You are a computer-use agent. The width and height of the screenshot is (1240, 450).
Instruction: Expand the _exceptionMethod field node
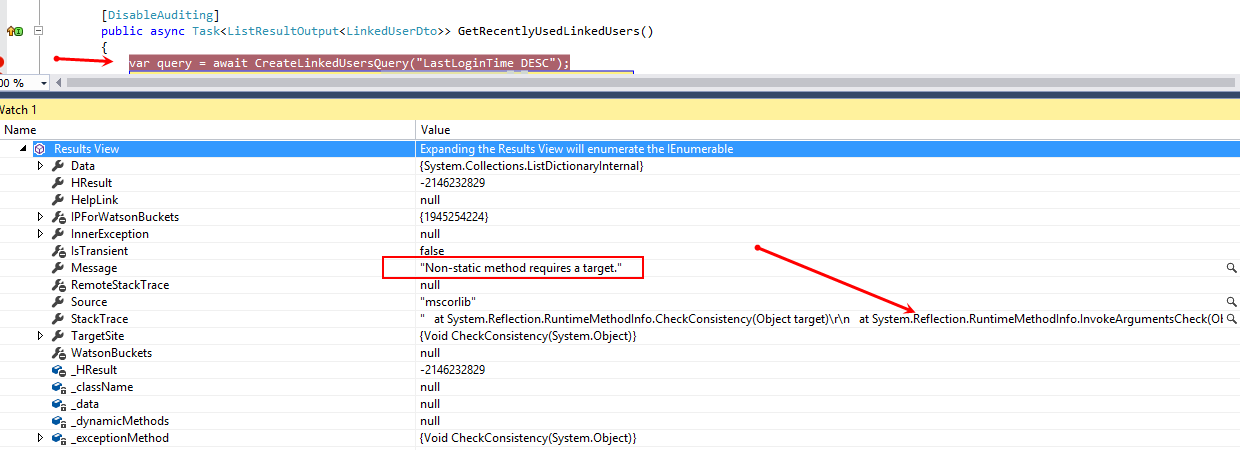point(41,438)
